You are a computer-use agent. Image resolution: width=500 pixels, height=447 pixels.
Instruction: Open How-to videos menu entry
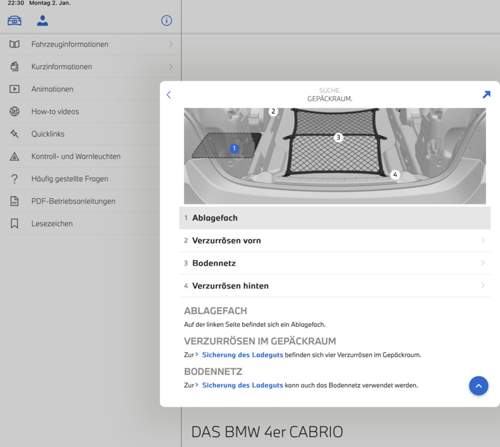80,111
